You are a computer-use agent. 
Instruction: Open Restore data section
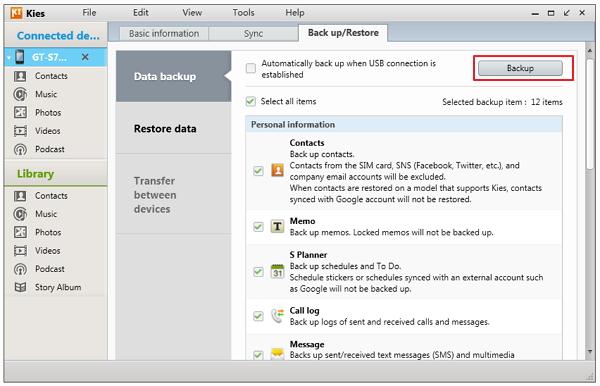pos(173,129)
